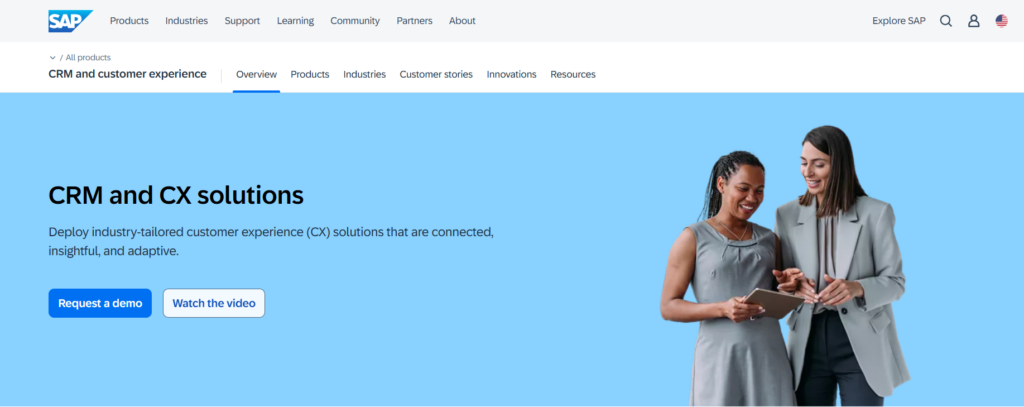The width and height of the screenshot is (1024, 407).
Task: Click the SAP logo
Action: (x=71, y=21)
